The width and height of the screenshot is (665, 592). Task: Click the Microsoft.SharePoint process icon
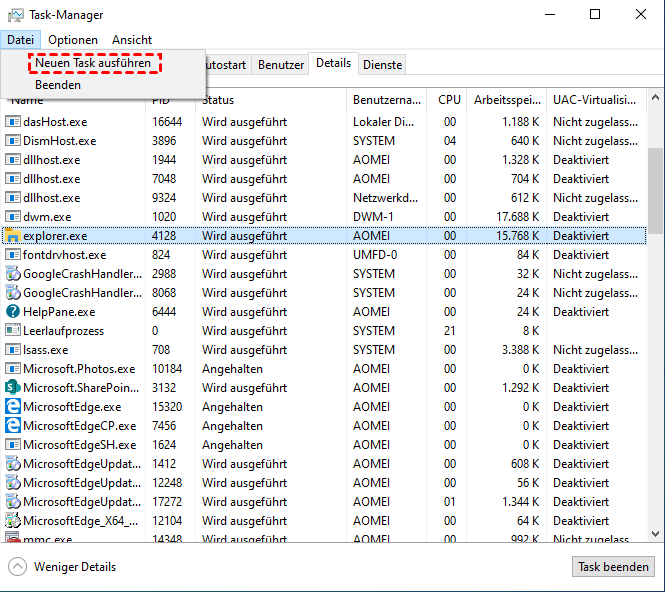coord(13,388)
